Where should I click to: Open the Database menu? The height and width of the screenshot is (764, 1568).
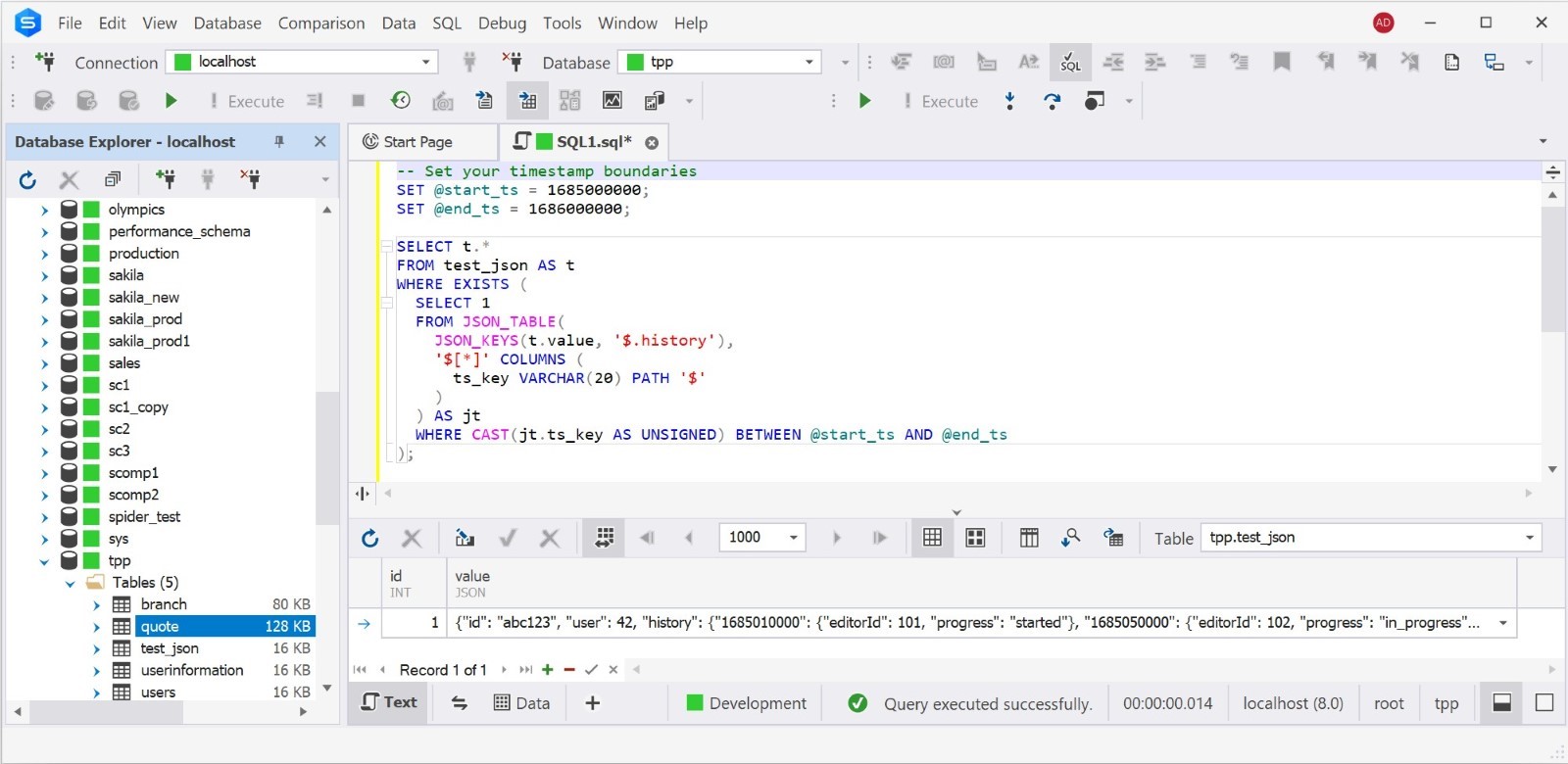[227, 23]
